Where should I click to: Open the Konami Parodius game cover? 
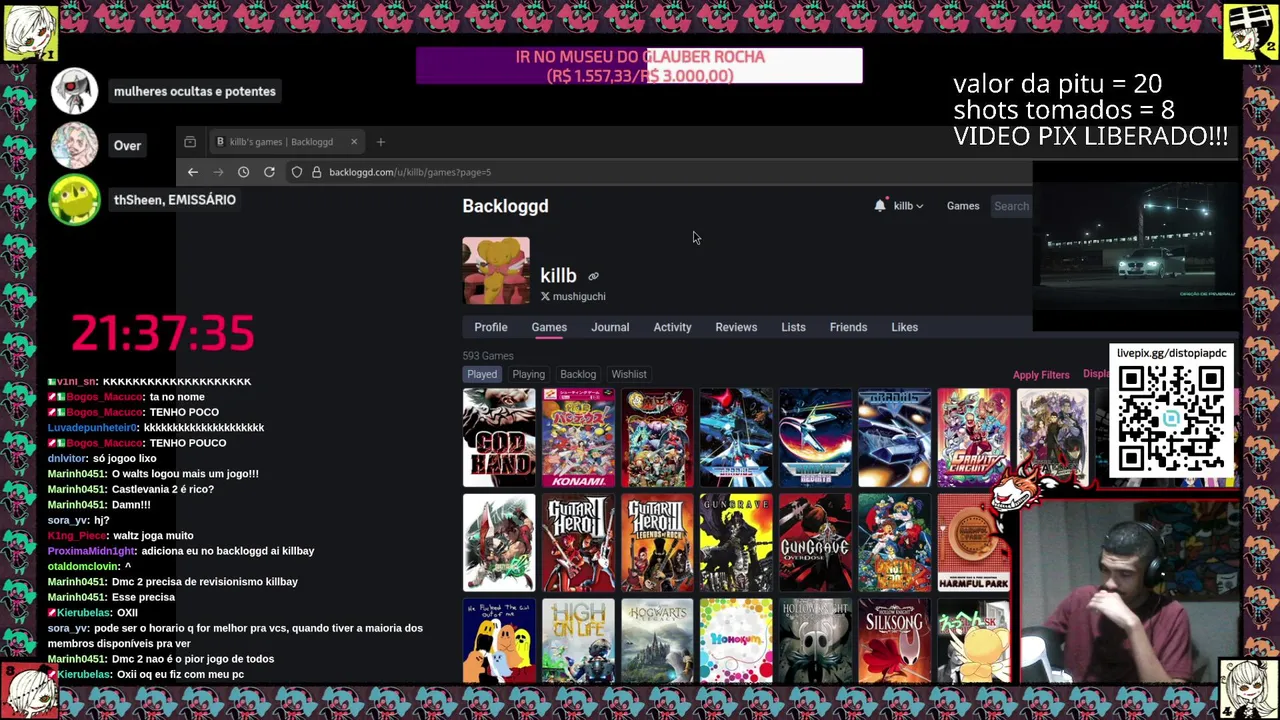pyautogui.click(x=578, y=438)
